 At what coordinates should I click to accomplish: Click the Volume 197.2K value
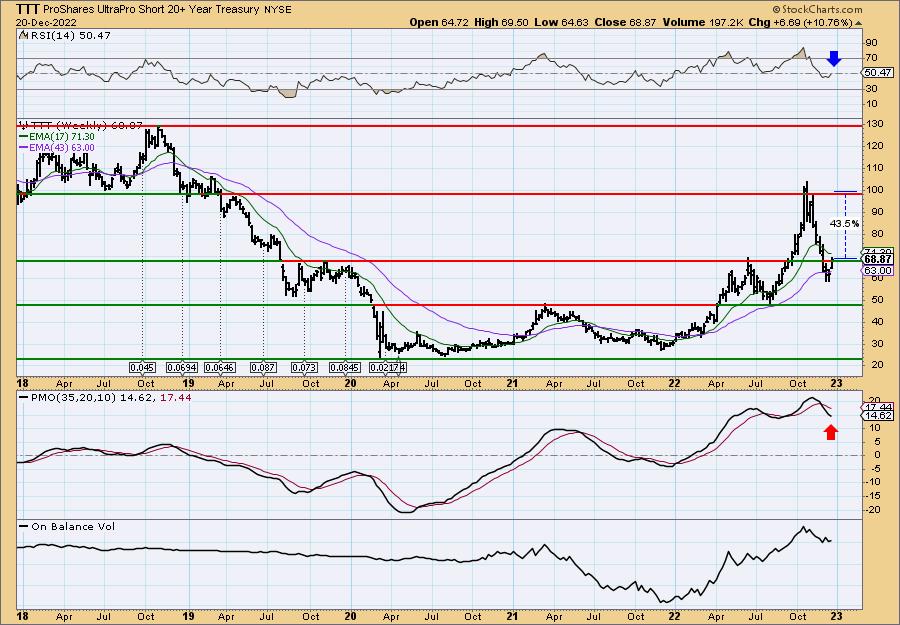[703, 22]
